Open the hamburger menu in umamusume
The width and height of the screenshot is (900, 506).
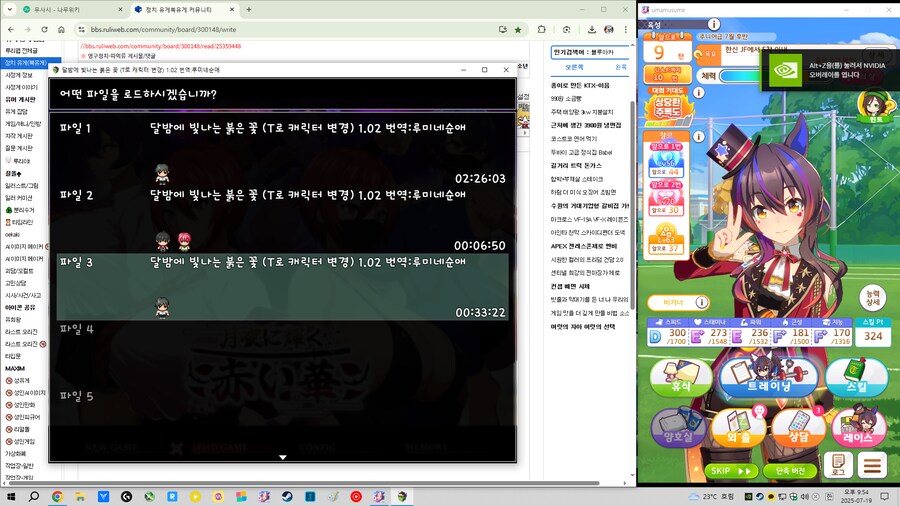(x=872, y=464)
